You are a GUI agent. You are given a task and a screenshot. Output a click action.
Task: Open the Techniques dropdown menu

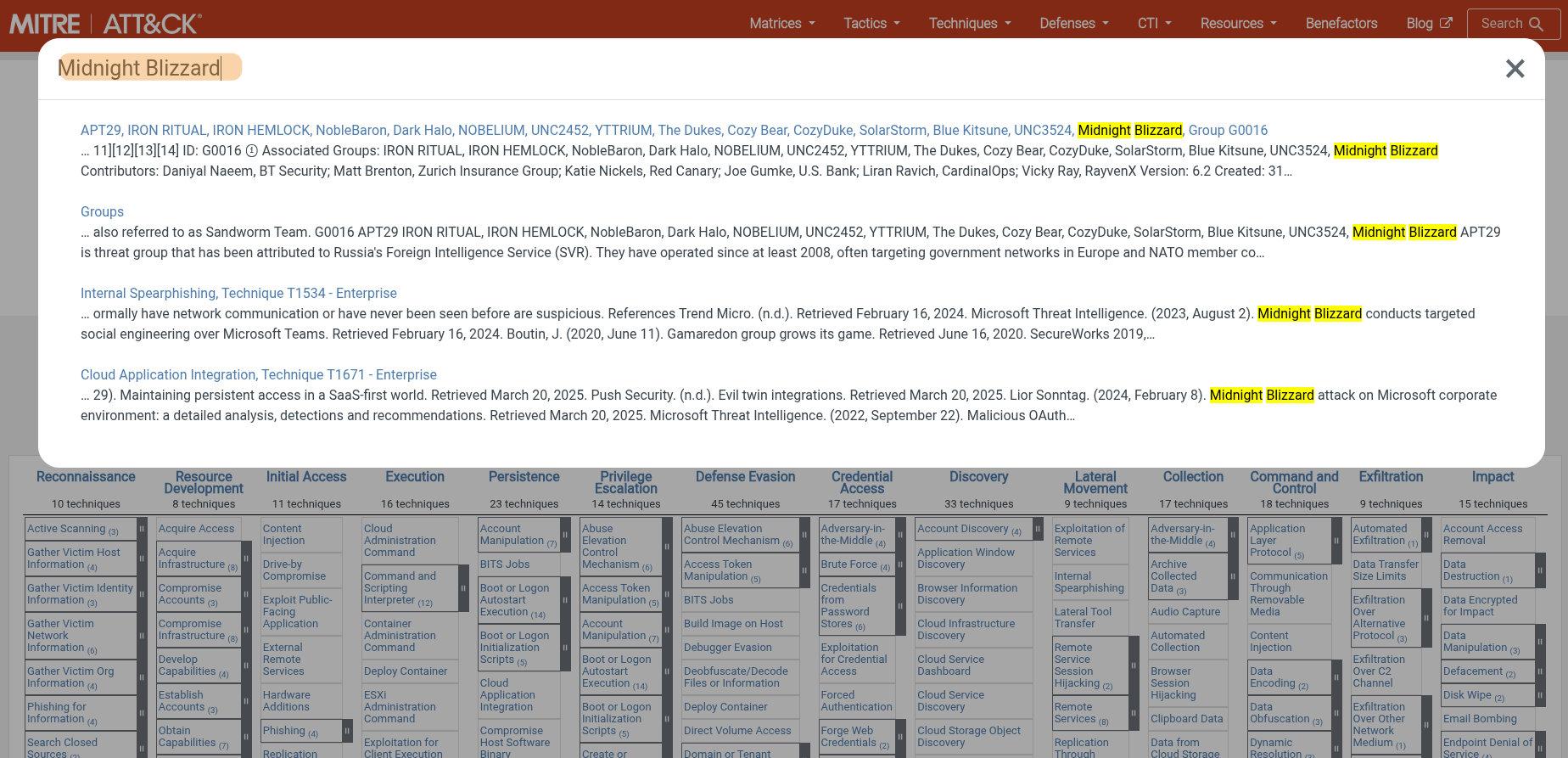tap(970, 23)
